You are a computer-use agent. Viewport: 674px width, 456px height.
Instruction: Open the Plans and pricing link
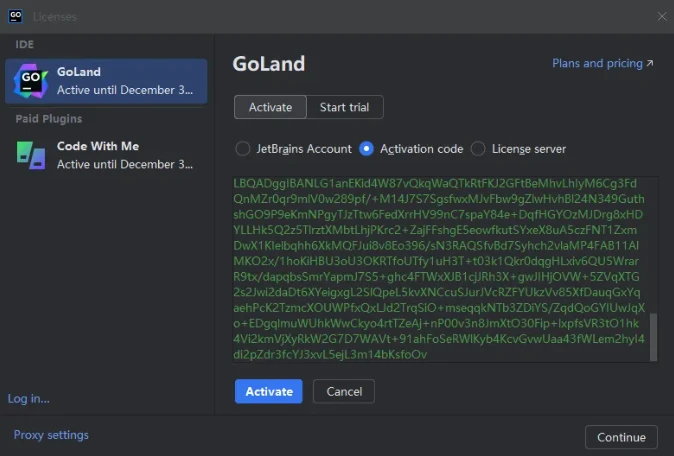click(597, 63)
